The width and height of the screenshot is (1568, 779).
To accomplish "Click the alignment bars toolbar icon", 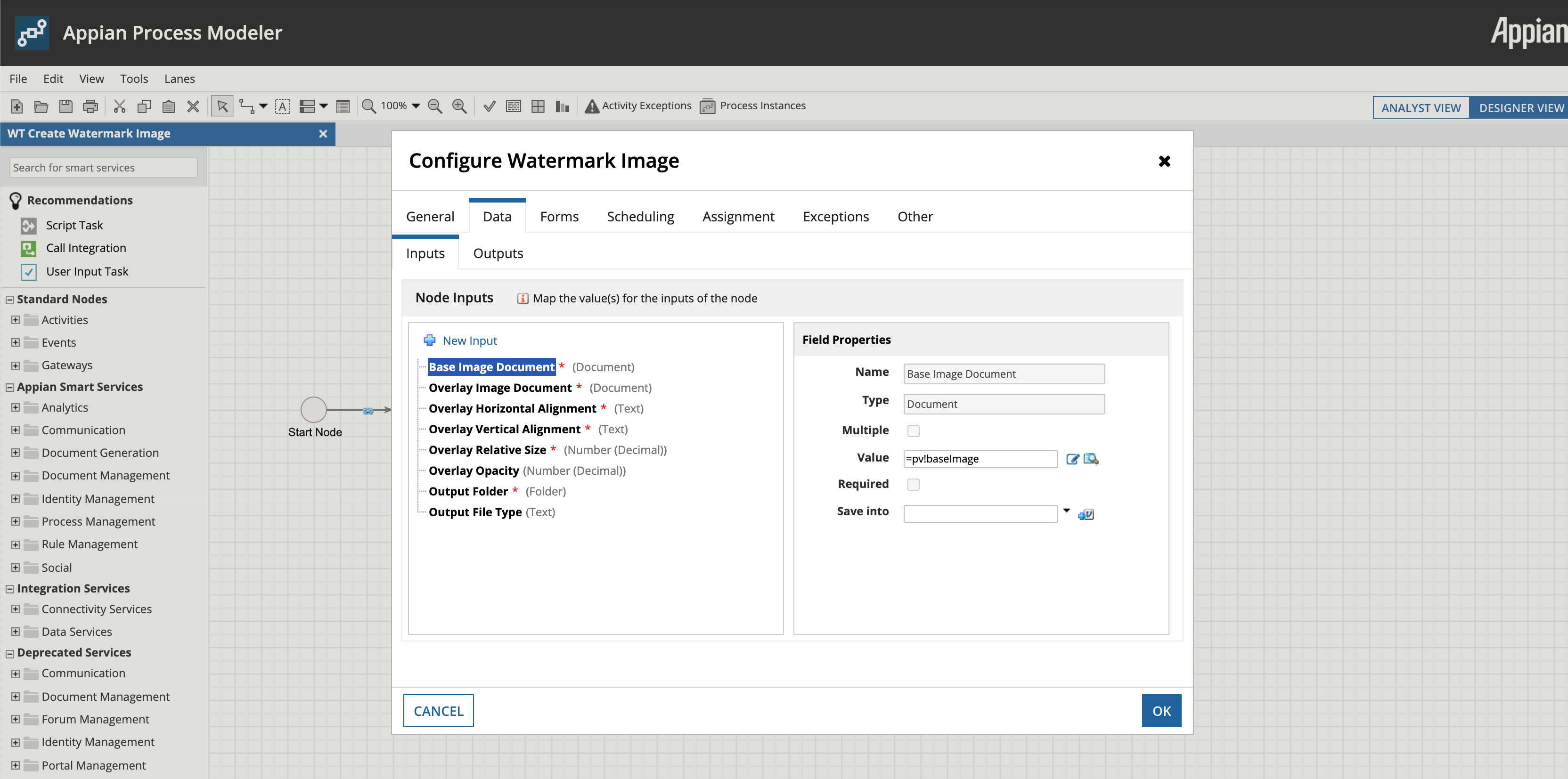I will coord(563,106).
